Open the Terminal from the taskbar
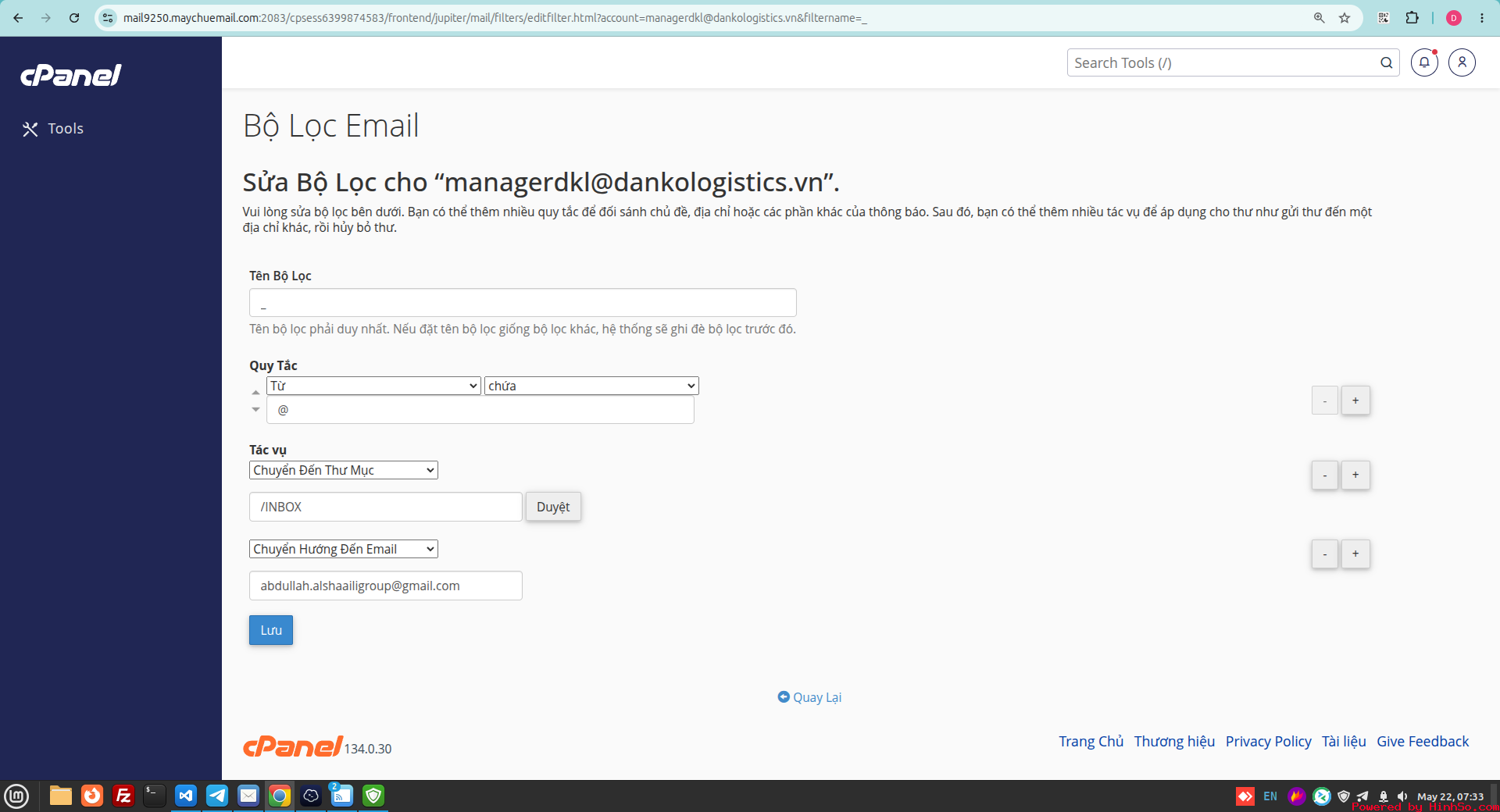The width and height of the screenshot is (1500, 812). [155, 796]
